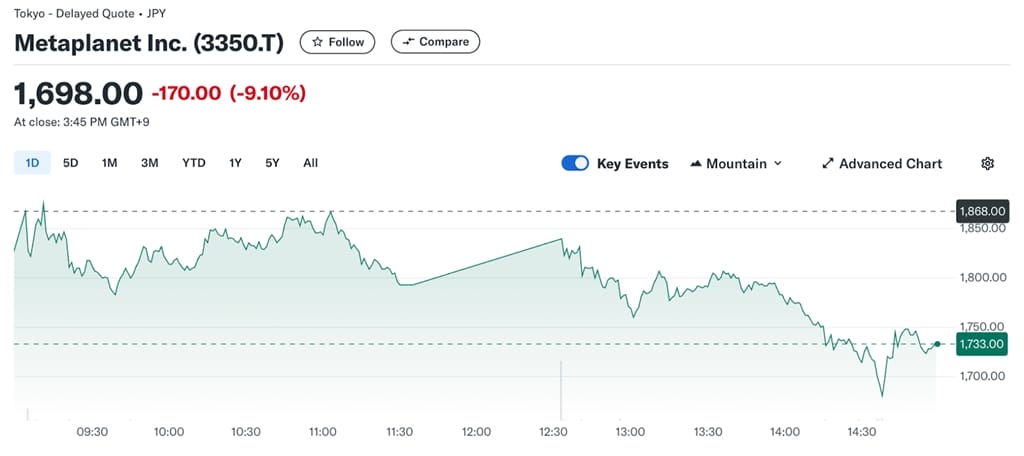The image size is (1024, 456).
Task: Switch chart to YTD range
Action: coord(194,163)
